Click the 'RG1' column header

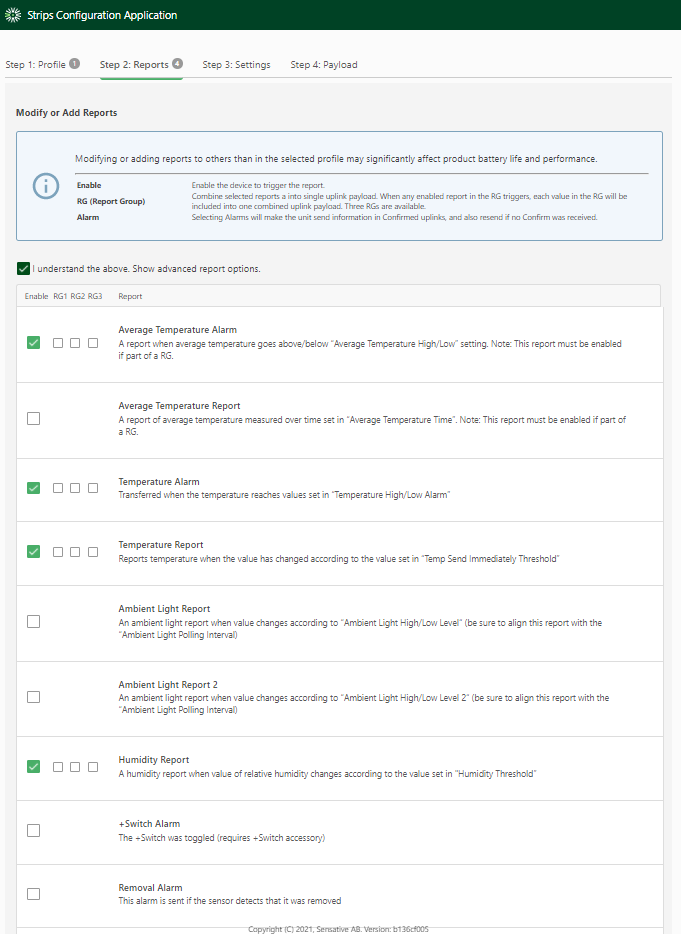60,296
